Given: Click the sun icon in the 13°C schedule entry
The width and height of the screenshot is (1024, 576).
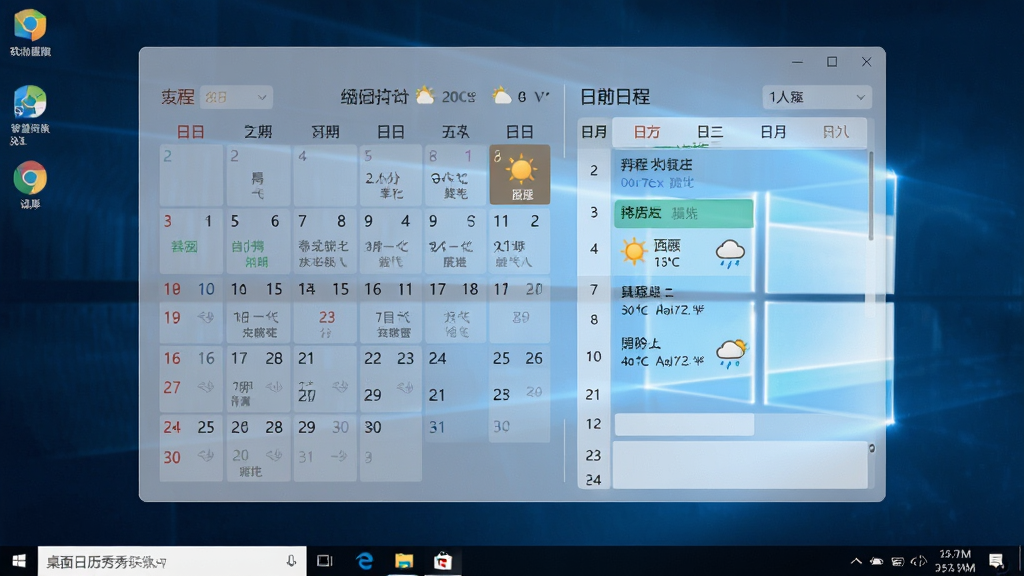Looking at the screenshot, I should [x=633, y=251].
